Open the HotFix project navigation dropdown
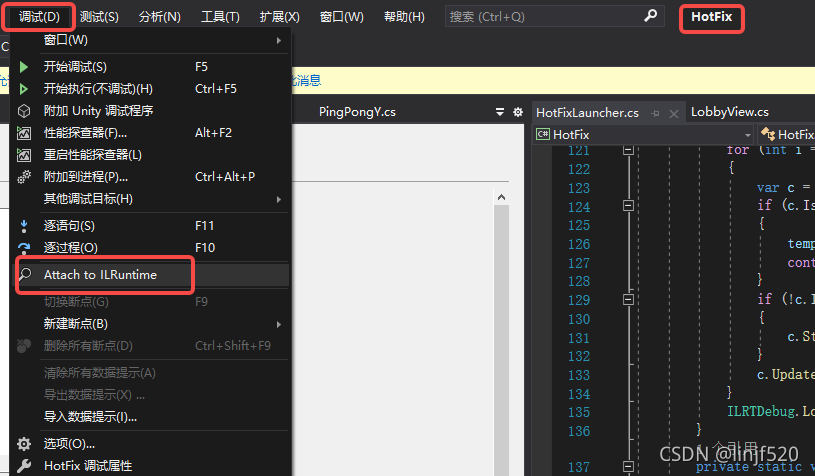The width and height of the screenshot is (815, 476). tap(644, 135)
